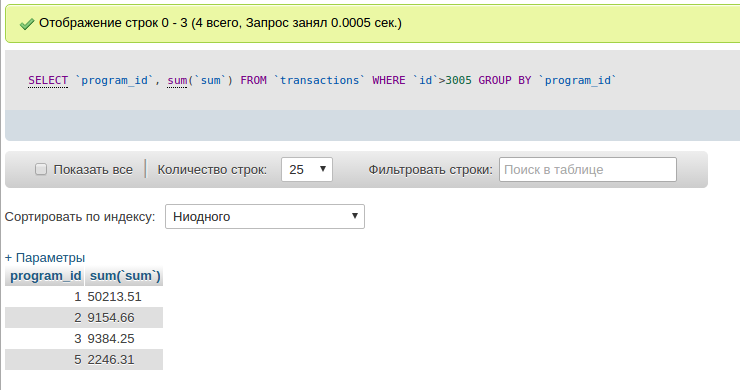Open the 'Сортировать по индексу' dropdown
The image size is (740, 390).
(x=265, y=217)
